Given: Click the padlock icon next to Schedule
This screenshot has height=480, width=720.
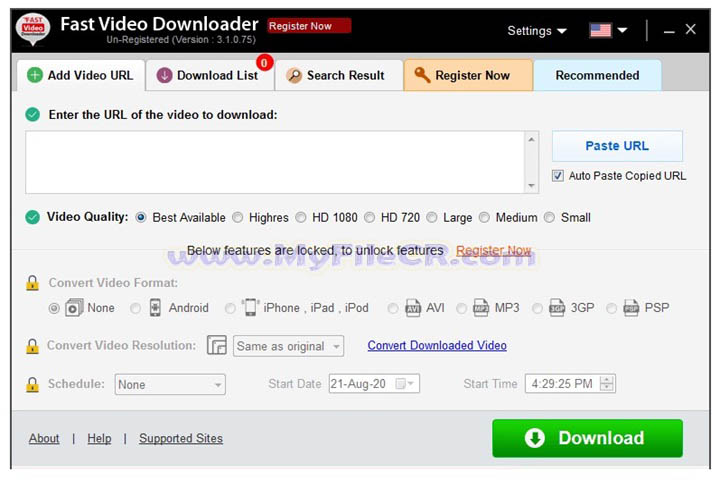Looking at the screenshot, I should [x=32, y=384].
